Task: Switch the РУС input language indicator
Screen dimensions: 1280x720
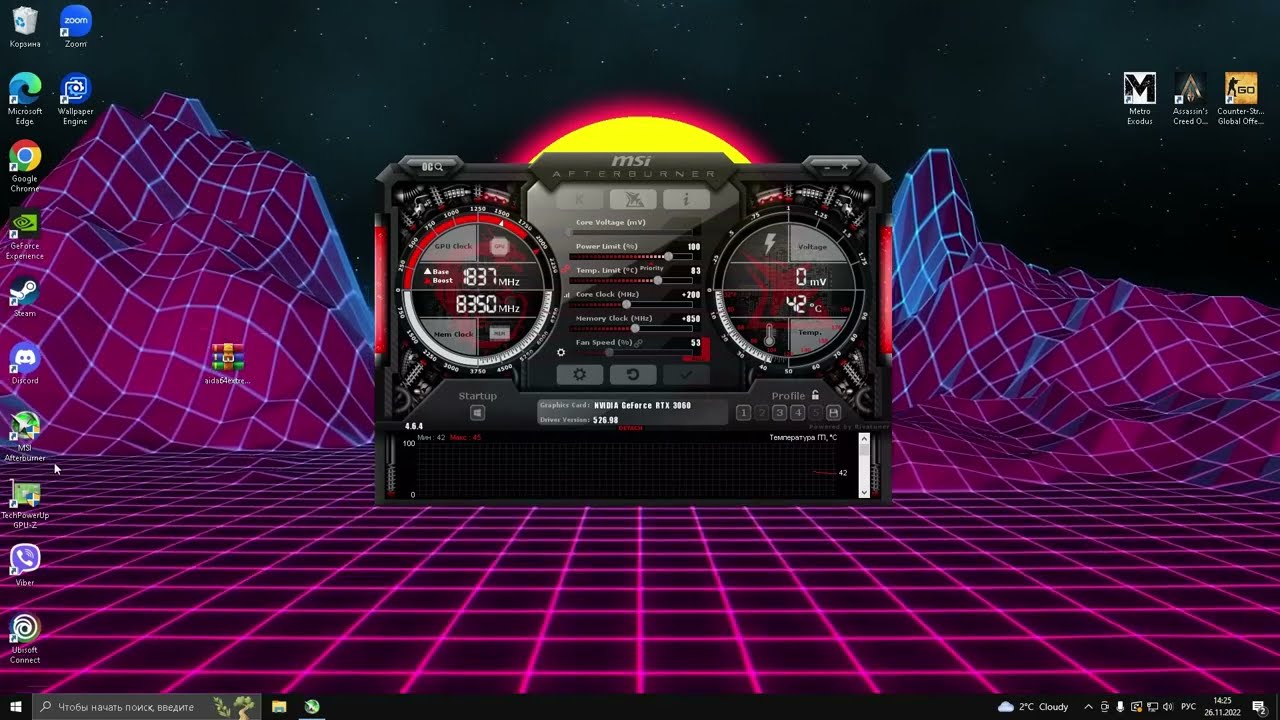Action: (x=1189, y=706)
